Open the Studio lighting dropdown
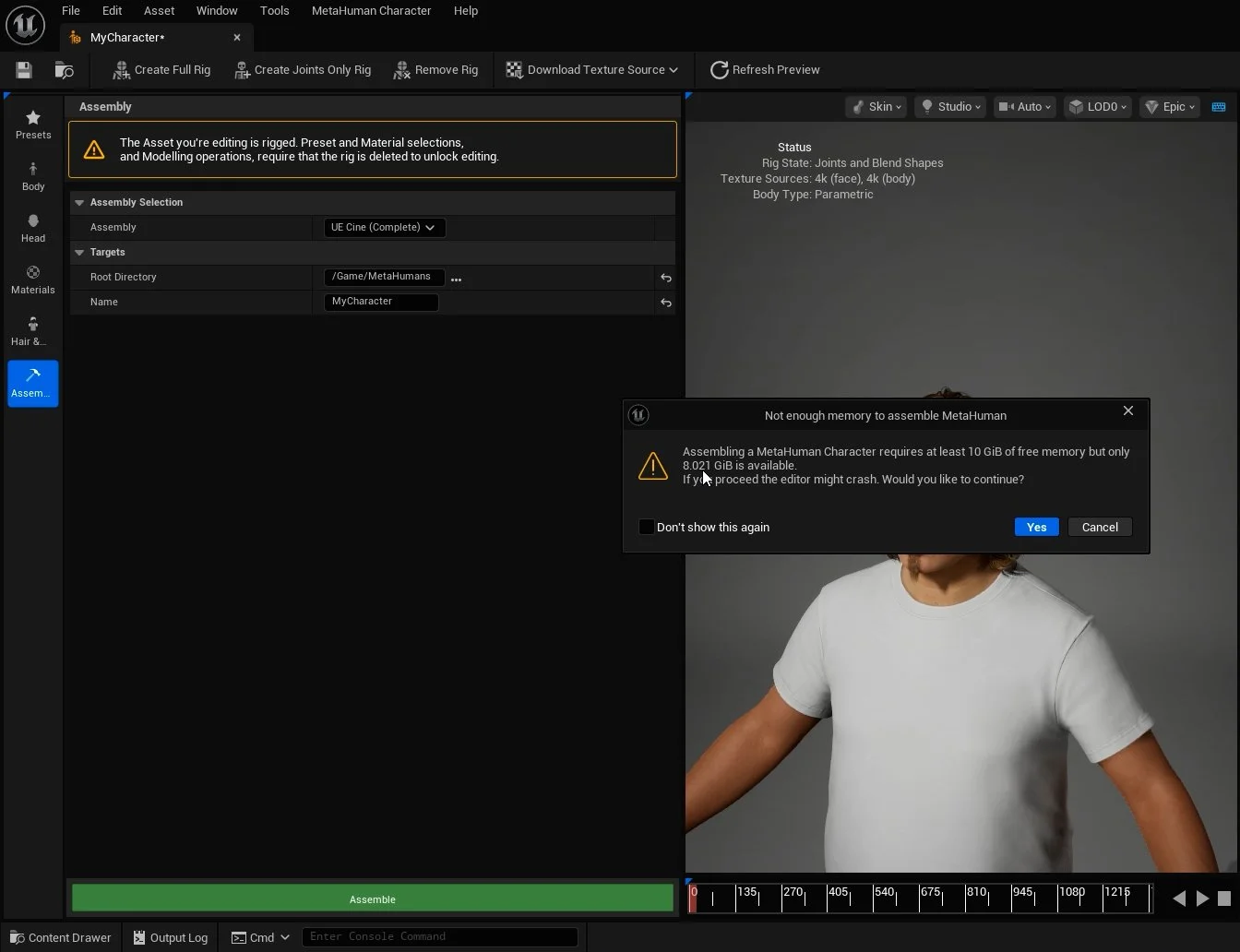 [949, 107]
